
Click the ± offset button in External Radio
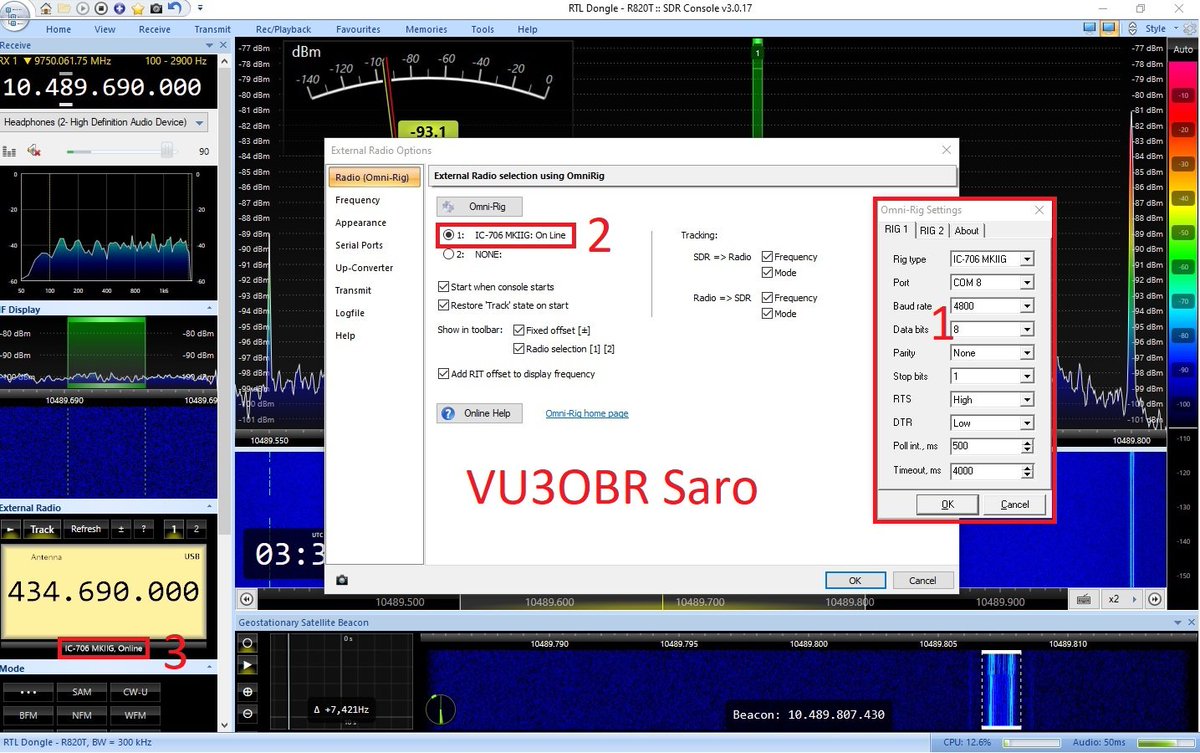tap(122, 529)
